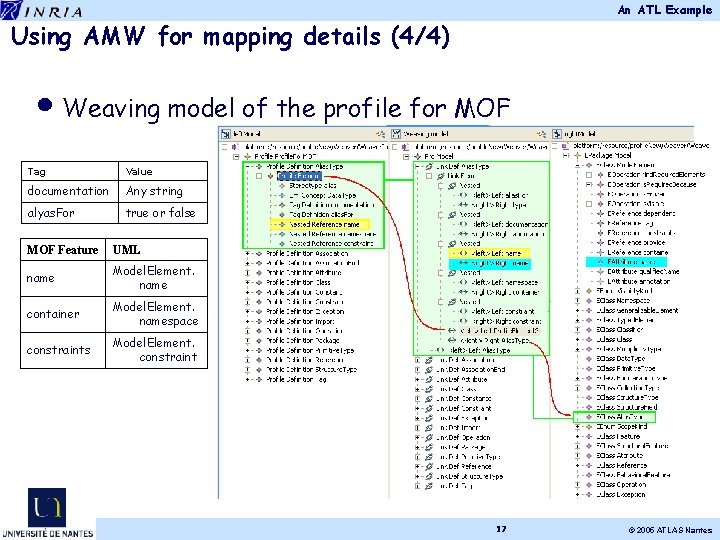Select EClass StructureType row
This screenshot has height=540, width=720.
(627, 398)
